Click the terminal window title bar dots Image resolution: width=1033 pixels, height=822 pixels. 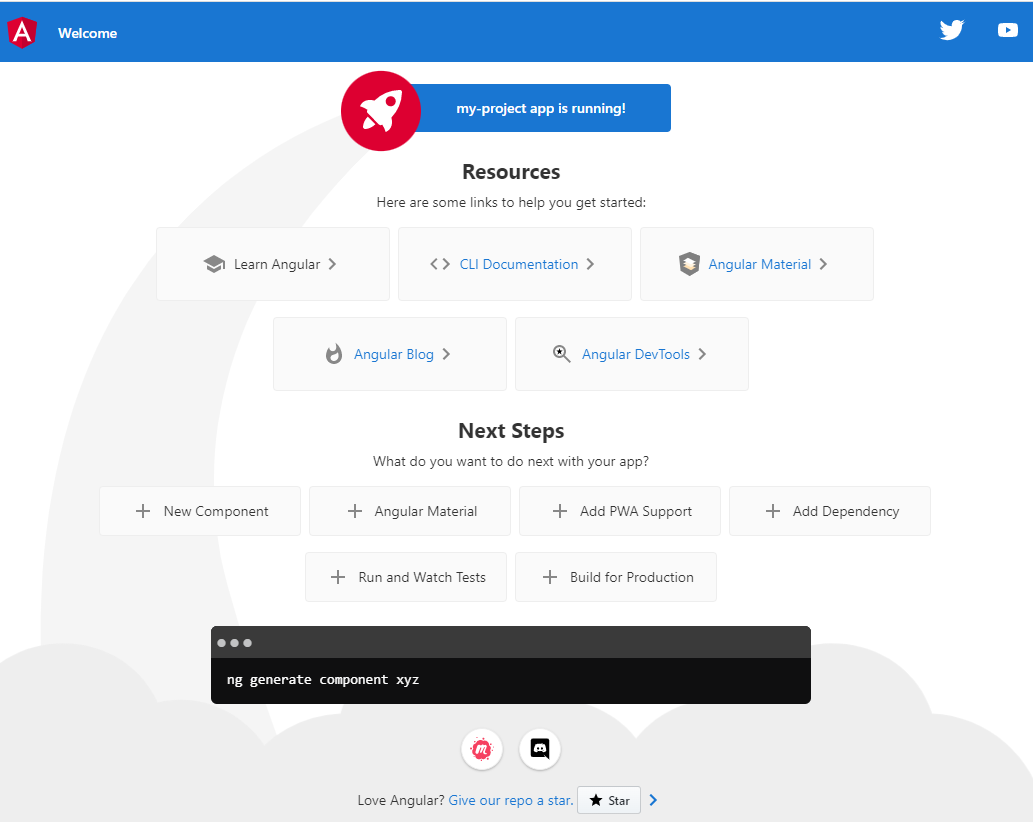pyautogui.click(x=235, y=643)
